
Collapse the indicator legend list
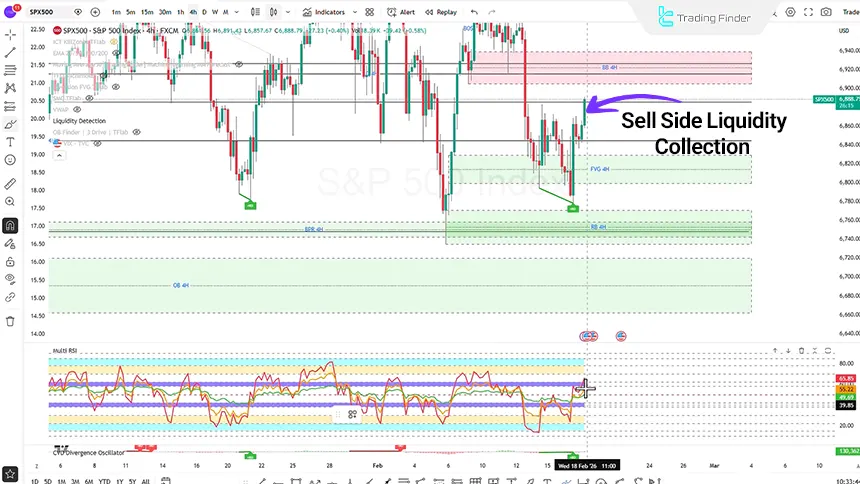(x=59, y=155)
